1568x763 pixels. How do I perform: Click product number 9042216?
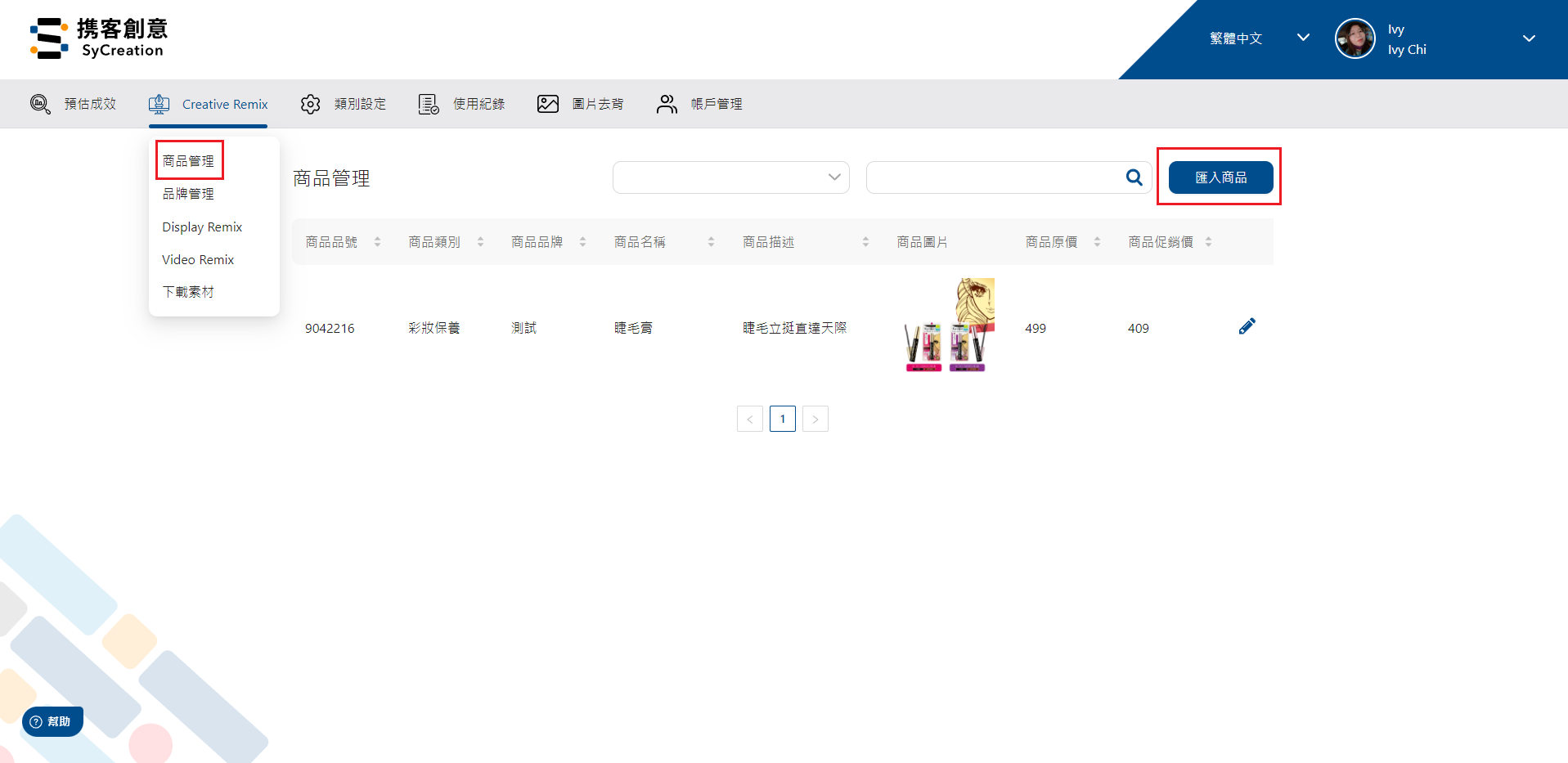(x=330, y=328)
